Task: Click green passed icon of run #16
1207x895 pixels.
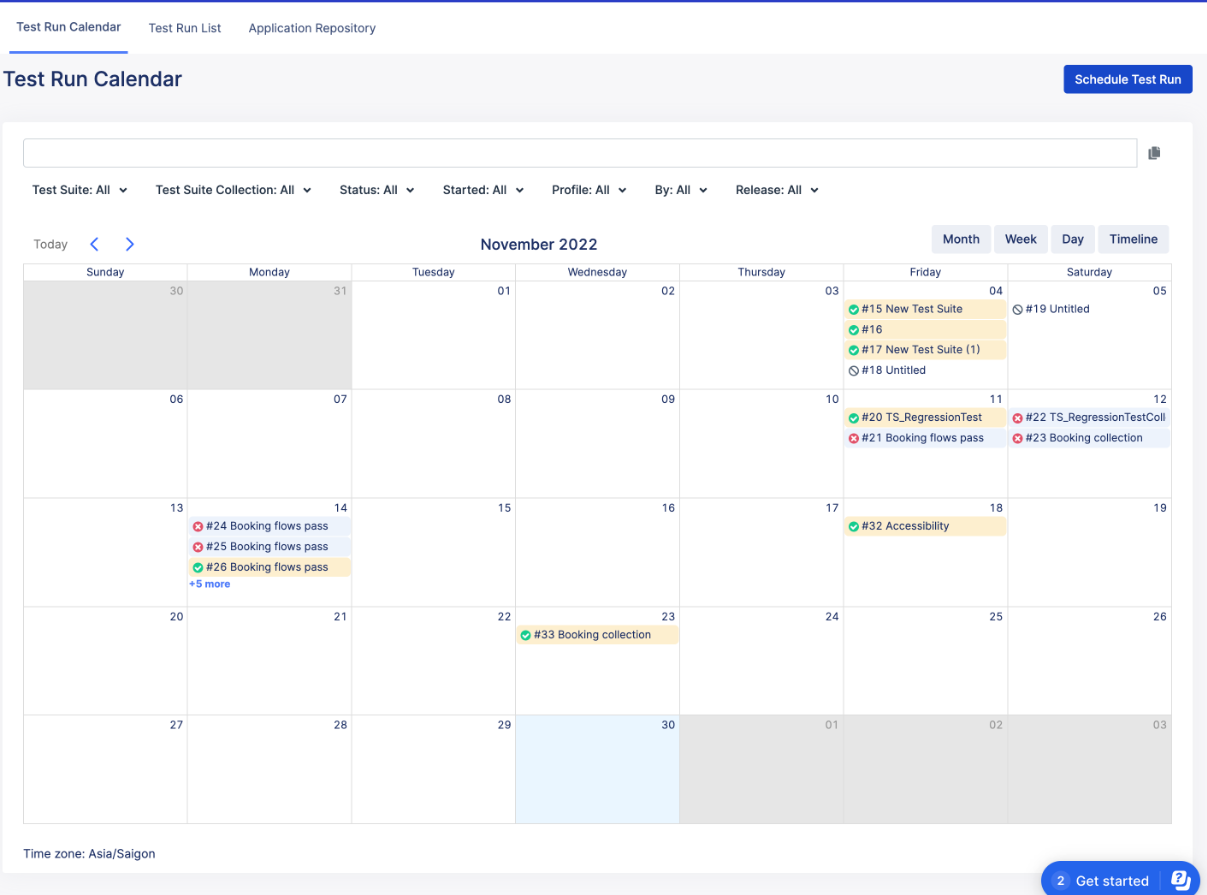Action: pos(854,330)
